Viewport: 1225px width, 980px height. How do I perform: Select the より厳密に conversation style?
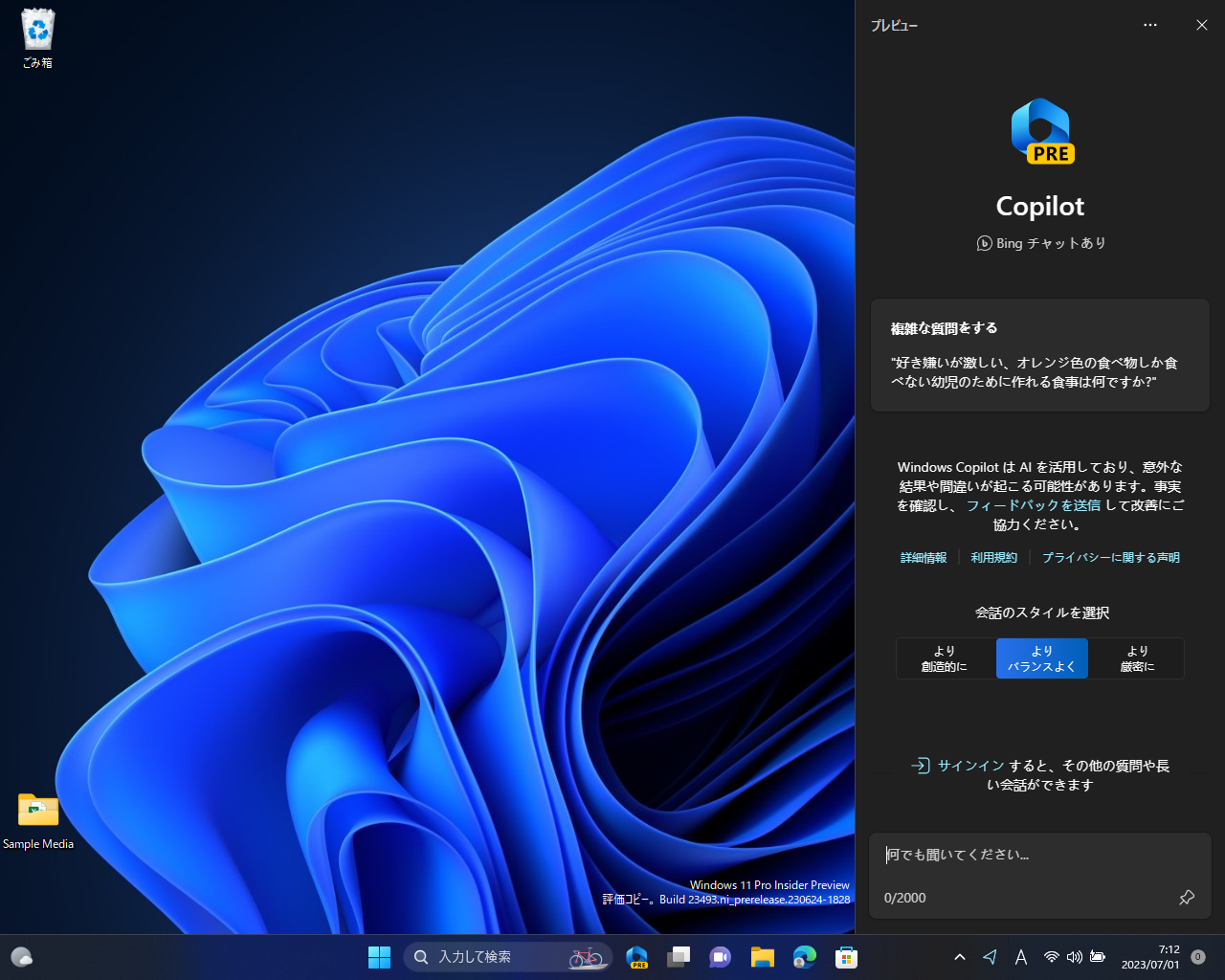[x=1138, y=658]
